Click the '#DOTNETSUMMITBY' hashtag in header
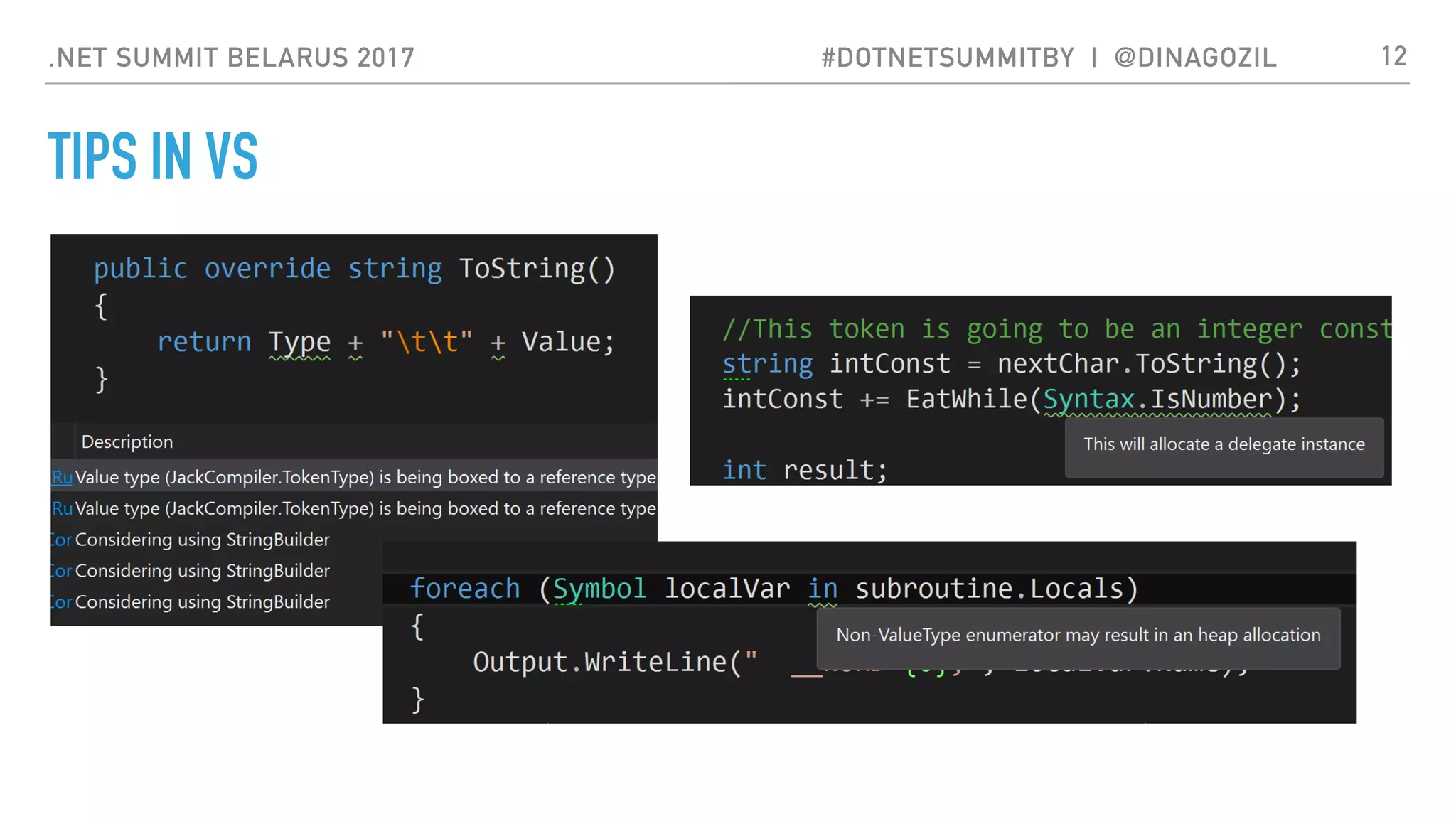This screenshot has height=819, width=1456. click(x=948, y=58)
